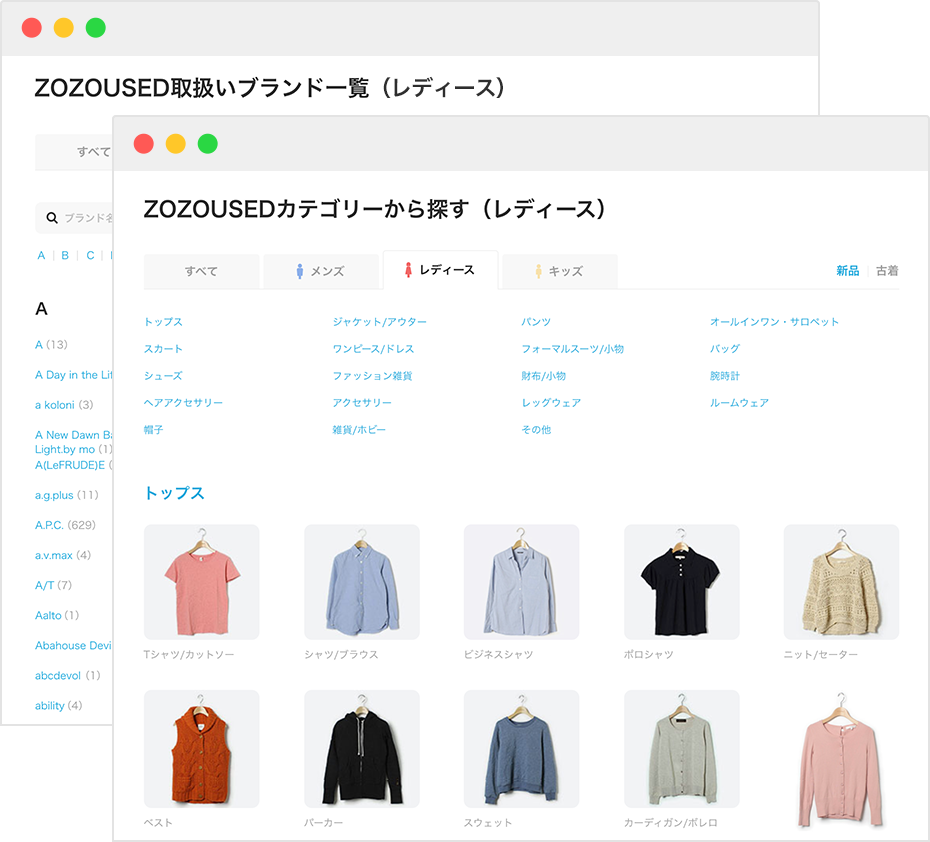Click the red figure icon on the レディース tab
930x842 pixels.
408,270
